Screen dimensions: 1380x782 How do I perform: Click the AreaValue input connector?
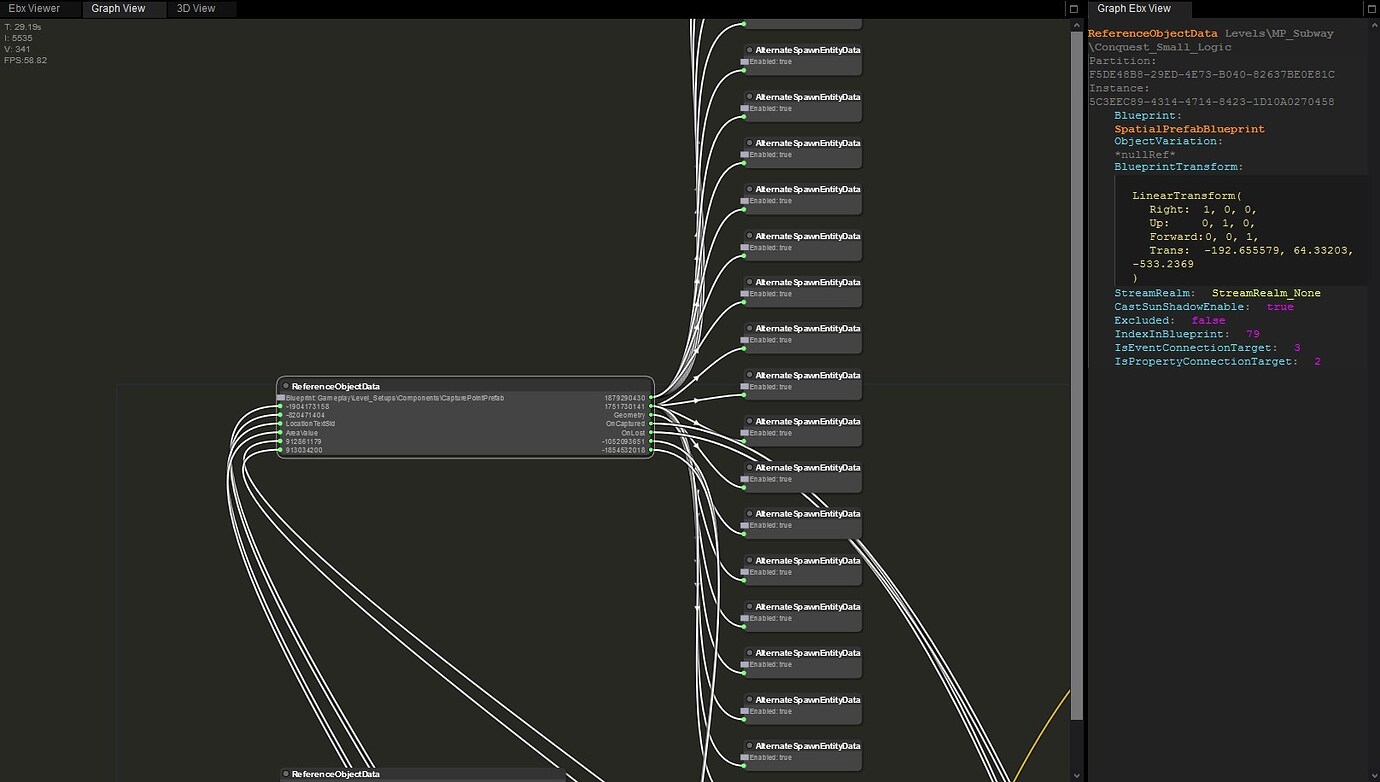(280, 433)
